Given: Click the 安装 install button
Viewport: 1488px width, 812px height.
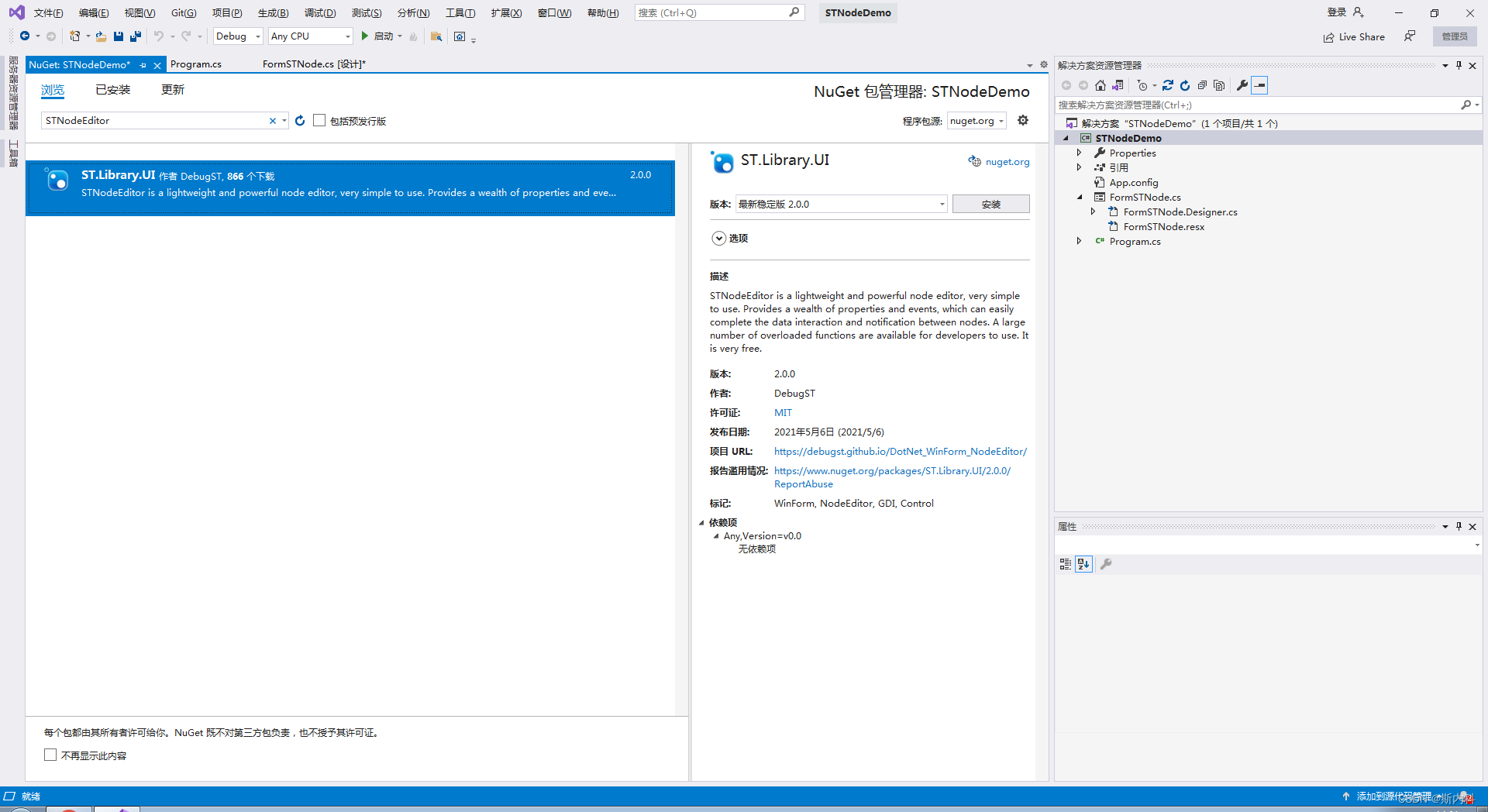Looking at the screenshot, I should click(990, 204).
